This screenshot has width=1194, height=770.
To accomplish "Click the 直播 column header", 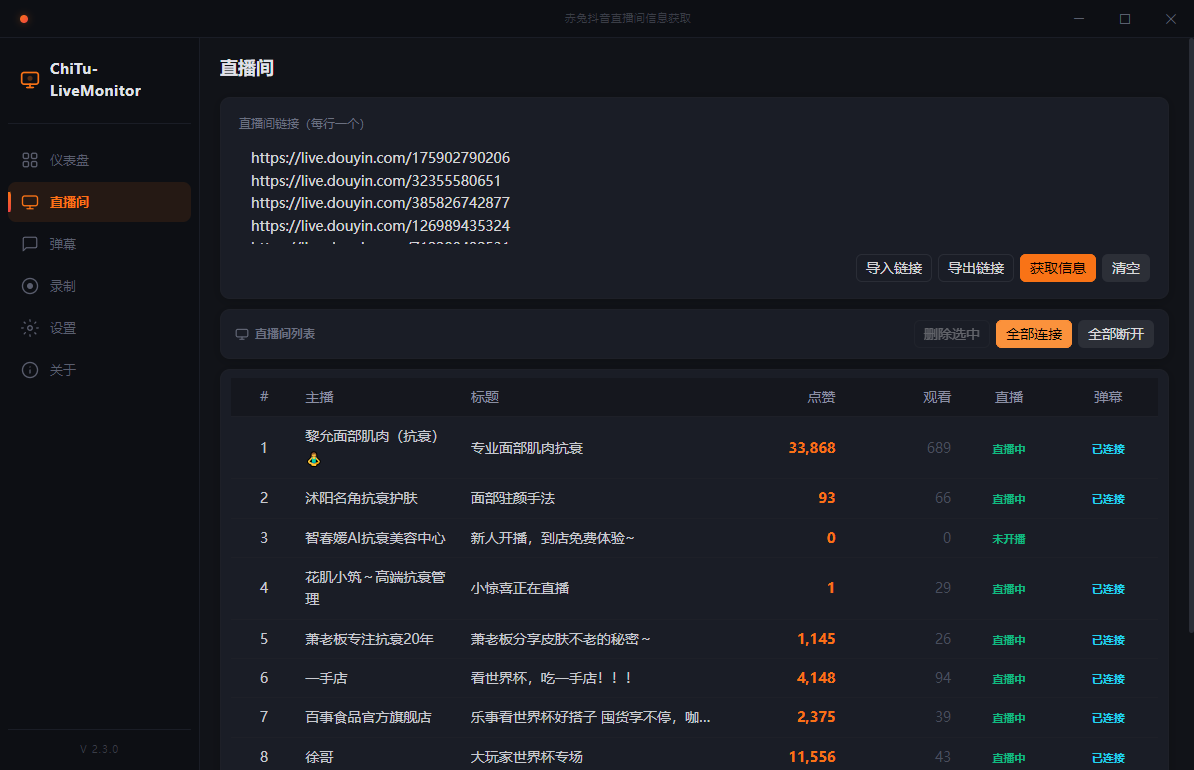I will 1009,398.
